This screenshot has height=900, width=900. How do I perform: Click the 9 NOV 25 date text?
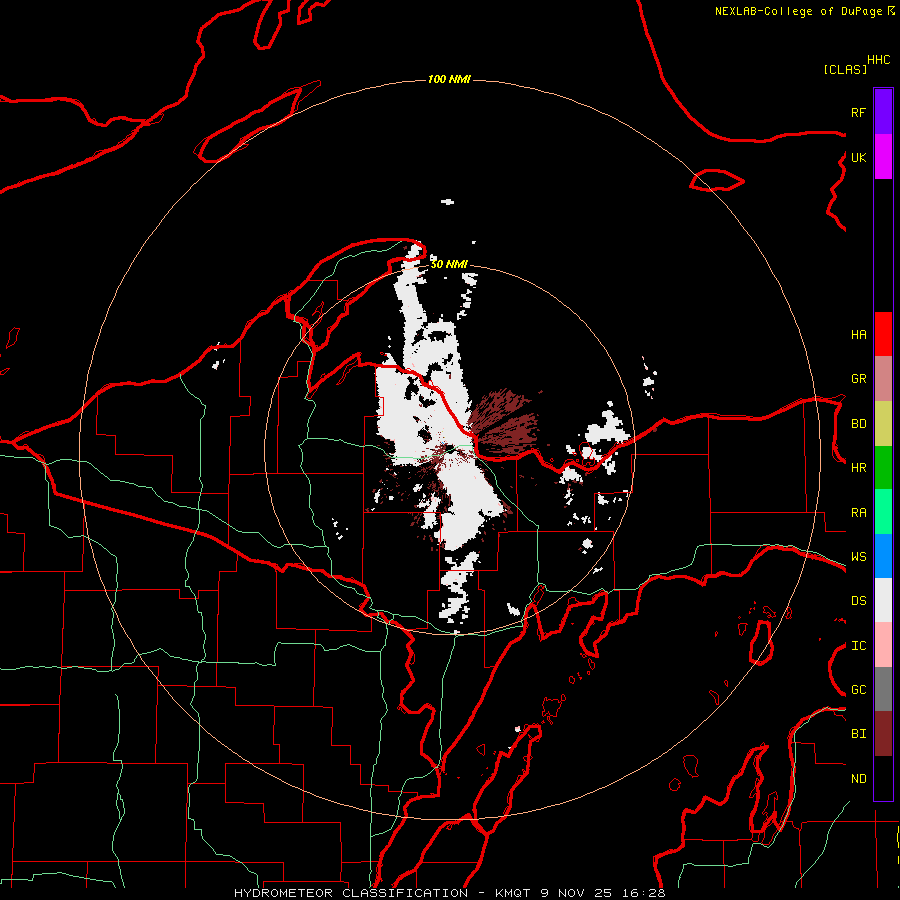[577, 893]
